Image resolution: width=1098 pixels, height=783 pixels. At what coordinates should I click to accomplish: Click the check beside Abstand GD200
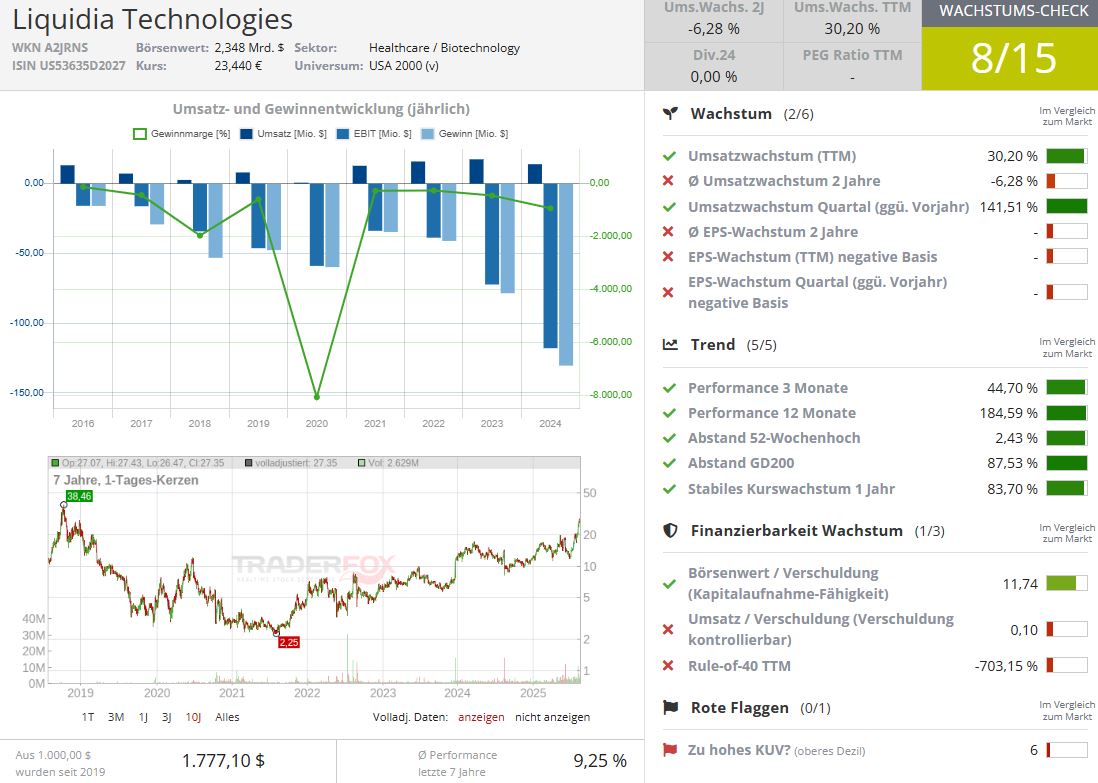tap(669, 463)
